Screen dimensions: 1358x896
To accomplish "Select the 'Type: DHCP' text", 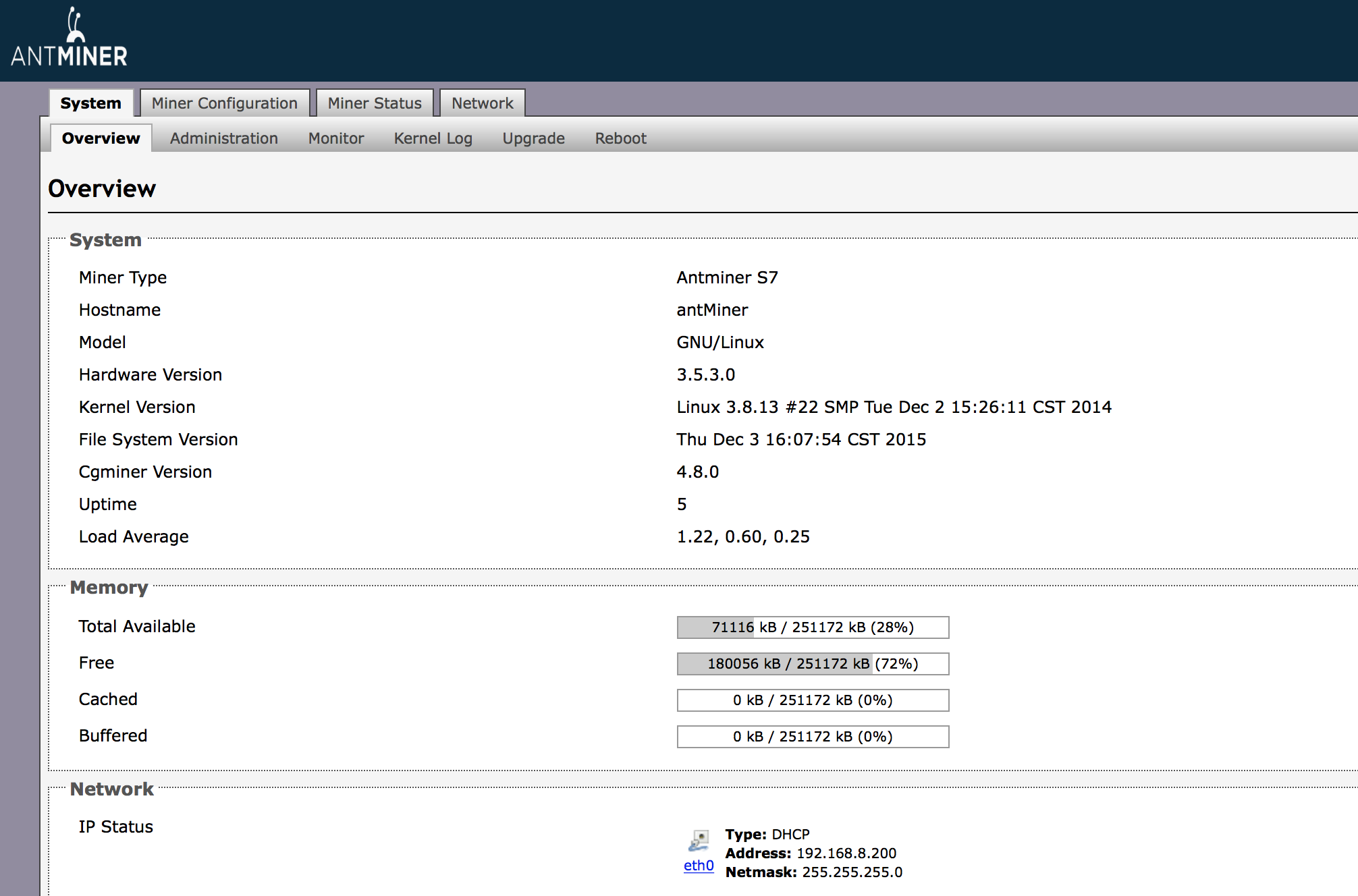I will (x=767, y=835).
